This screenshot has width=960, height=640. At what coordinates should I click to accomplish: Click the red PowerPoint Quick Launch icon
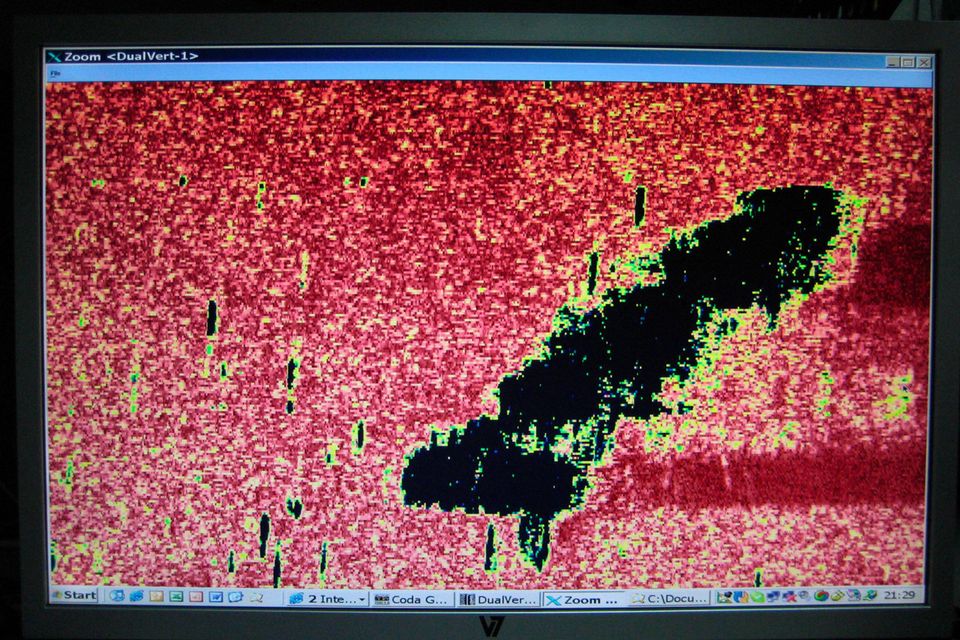(196, 597)
